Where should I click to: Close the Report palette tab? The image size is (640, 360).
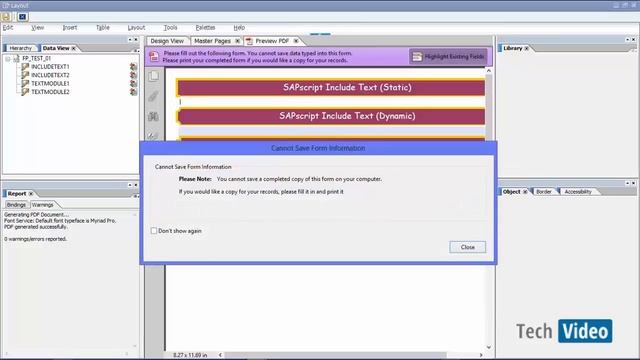31,193
